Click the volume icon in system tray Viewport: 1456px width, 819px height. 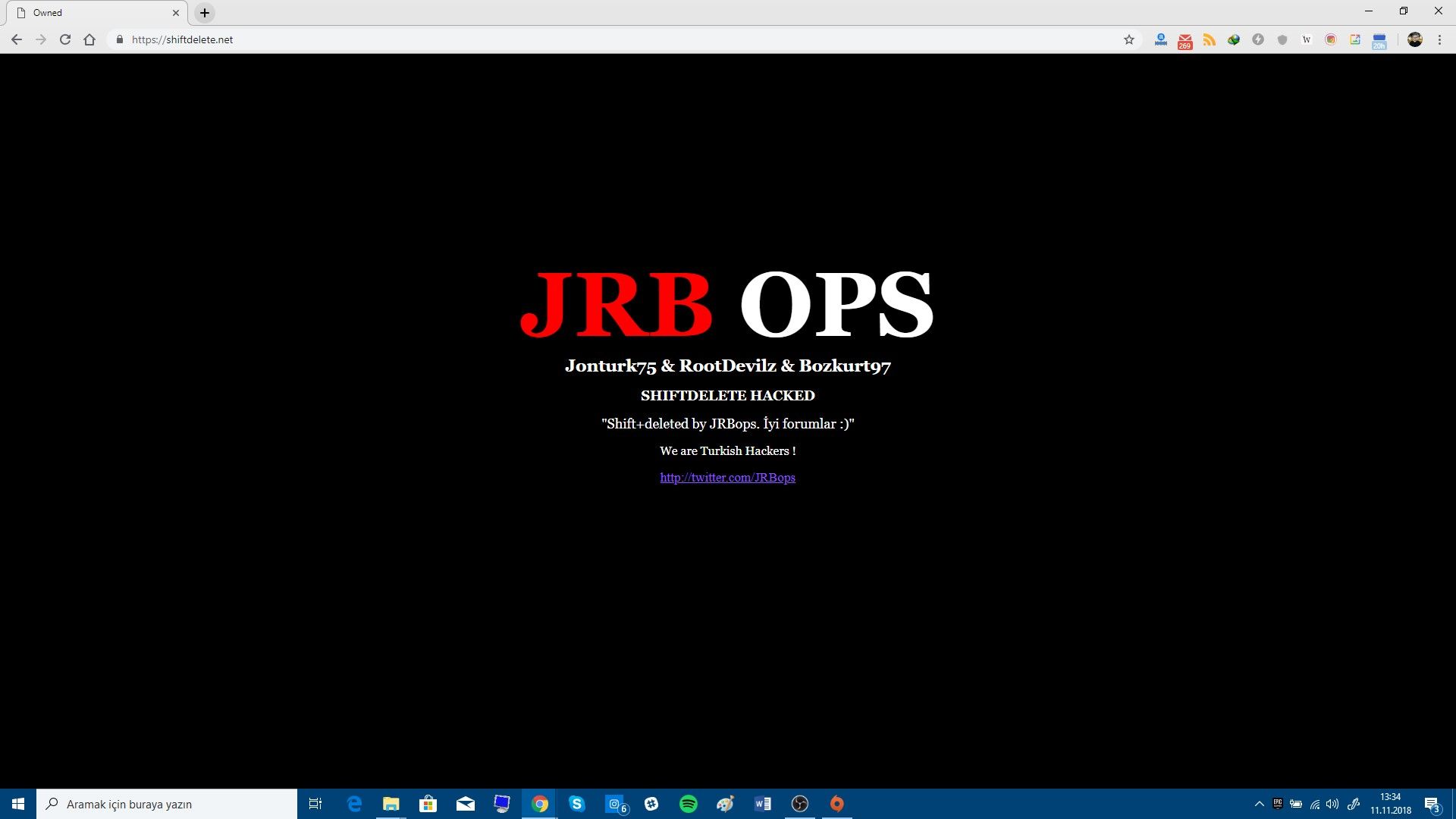point(1332,804)
